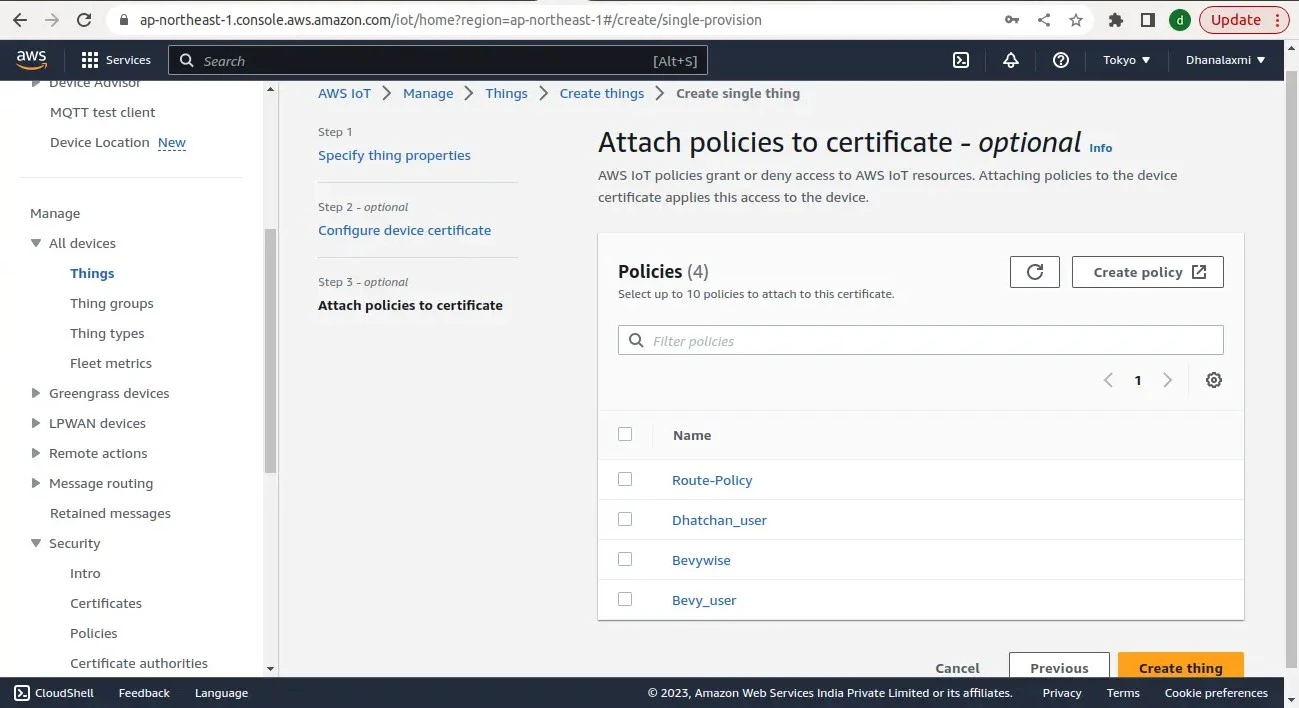The height and width of the screenshot is (708, 1299).
Task: Go to Specify thing properties step
Action: point(394,155)
